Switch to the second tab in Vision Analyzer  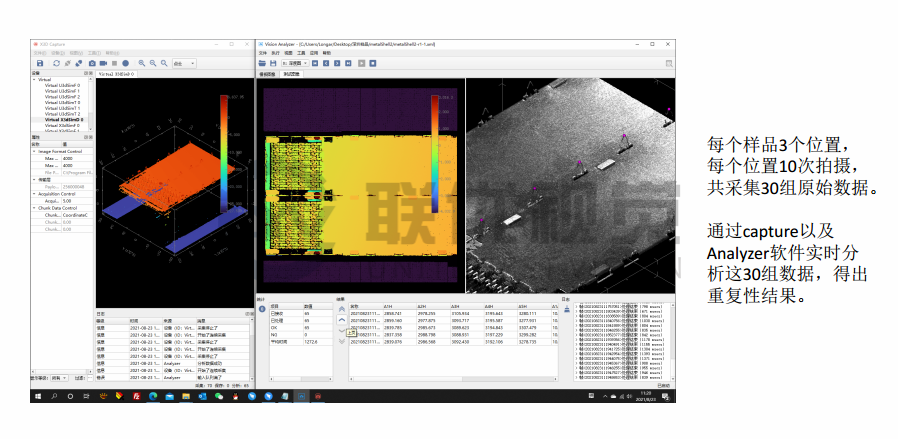293,74
